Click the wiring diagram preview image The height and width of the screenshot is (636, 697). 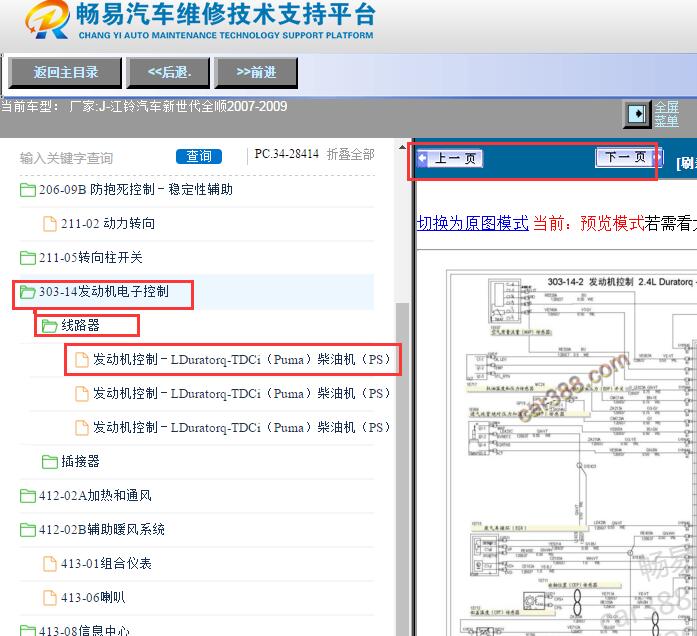(573, 452)
